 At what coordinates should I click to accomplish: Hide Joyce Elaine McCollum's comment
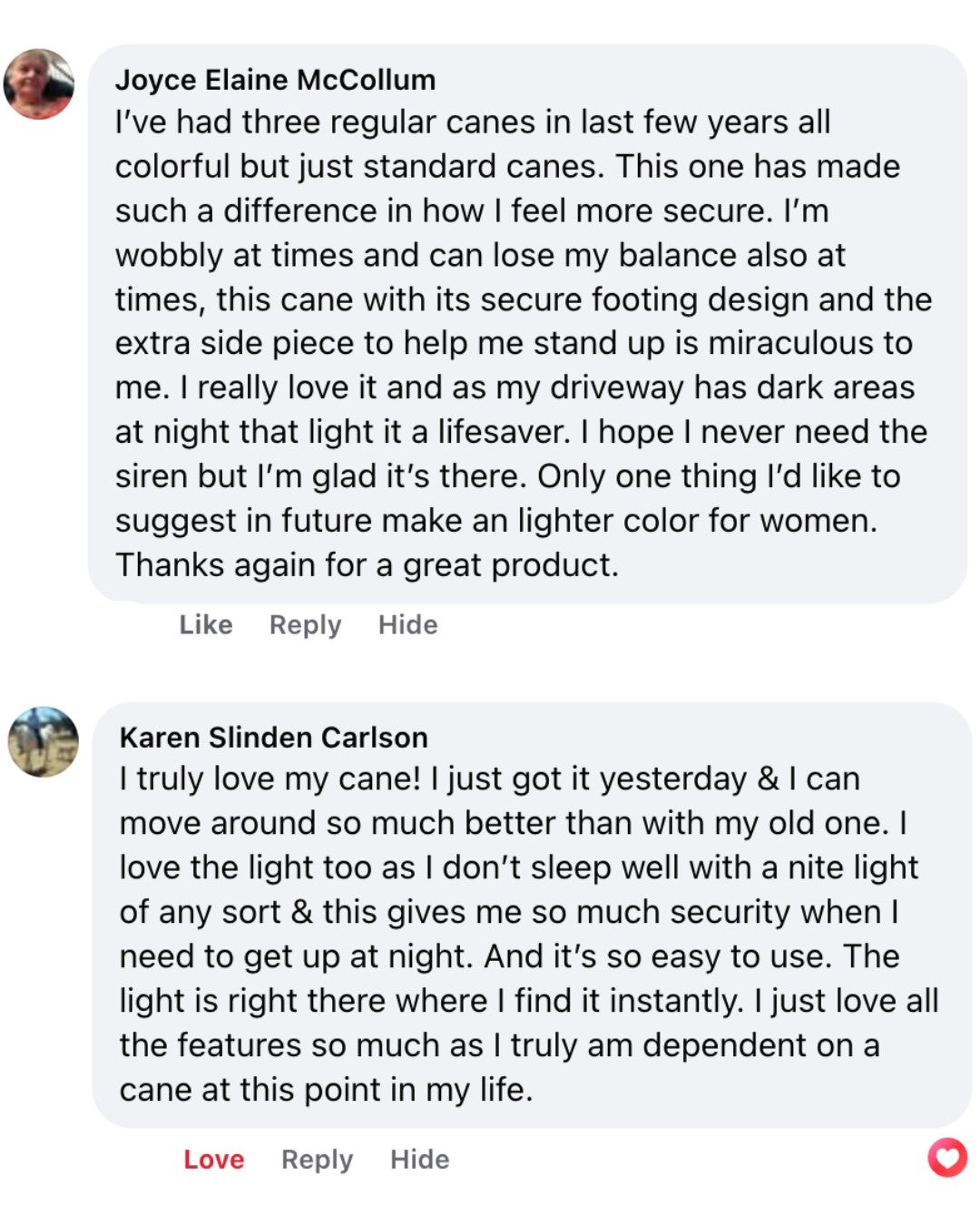(x=407, y=624)
